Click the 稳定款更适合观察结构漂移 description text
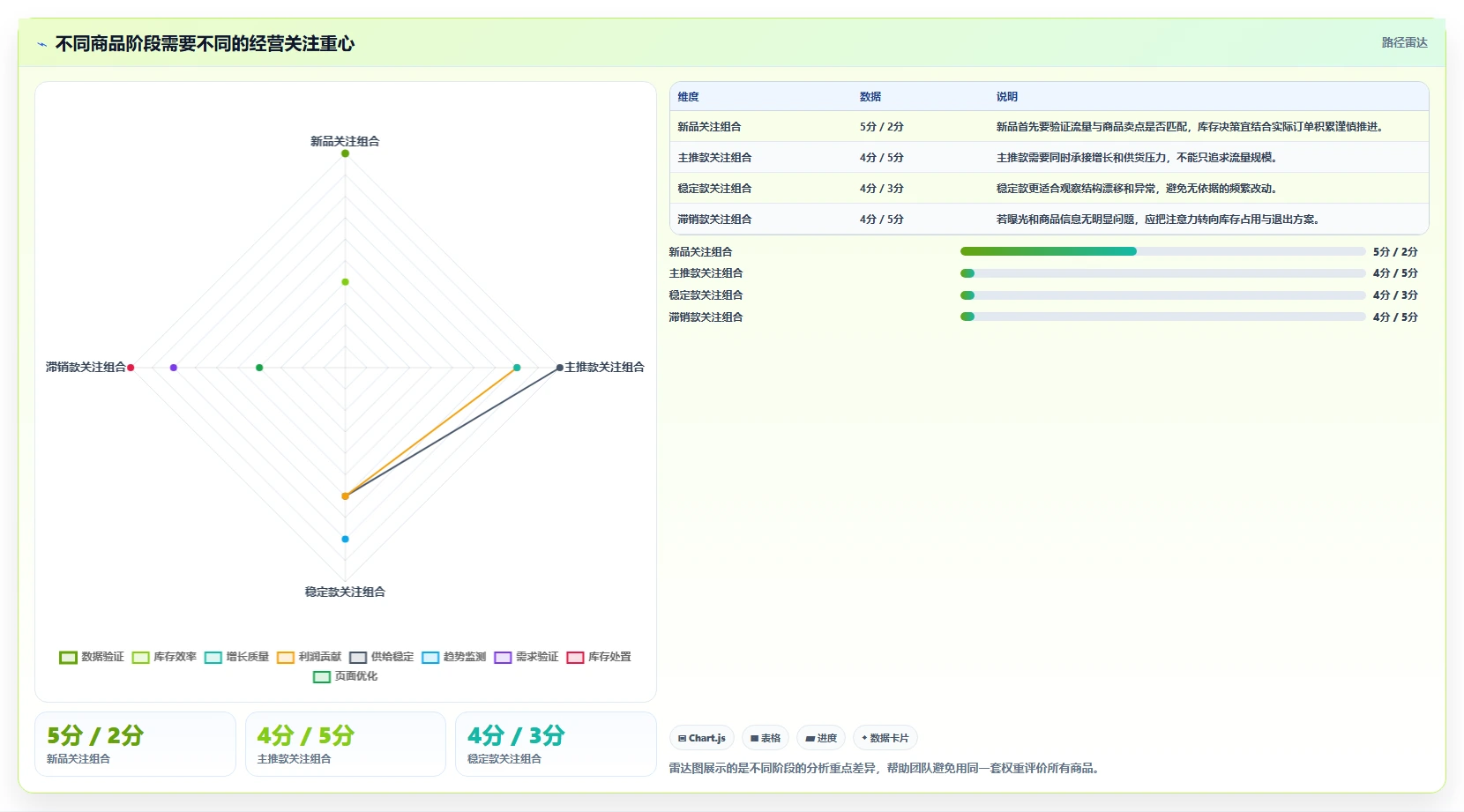This screenshot has width=1464, height=812. click(1138, 189)
